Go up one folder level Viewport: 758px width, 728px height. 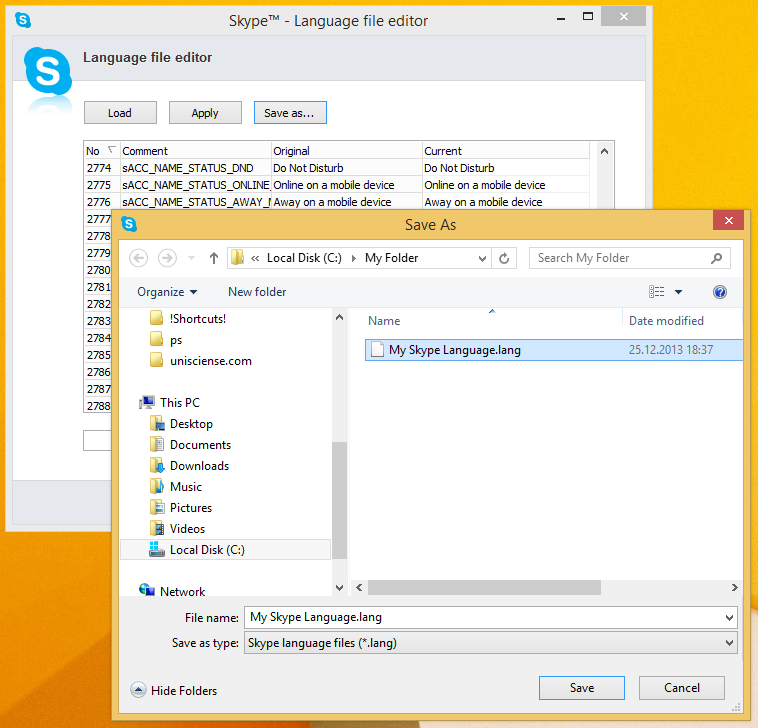click(x=214, y=258)
